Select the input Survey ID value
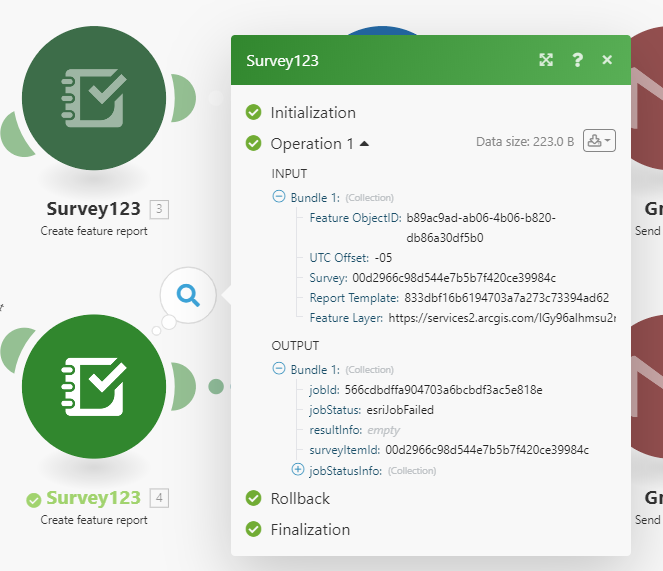This screenshot has width=663, height=571. [454, 278]
